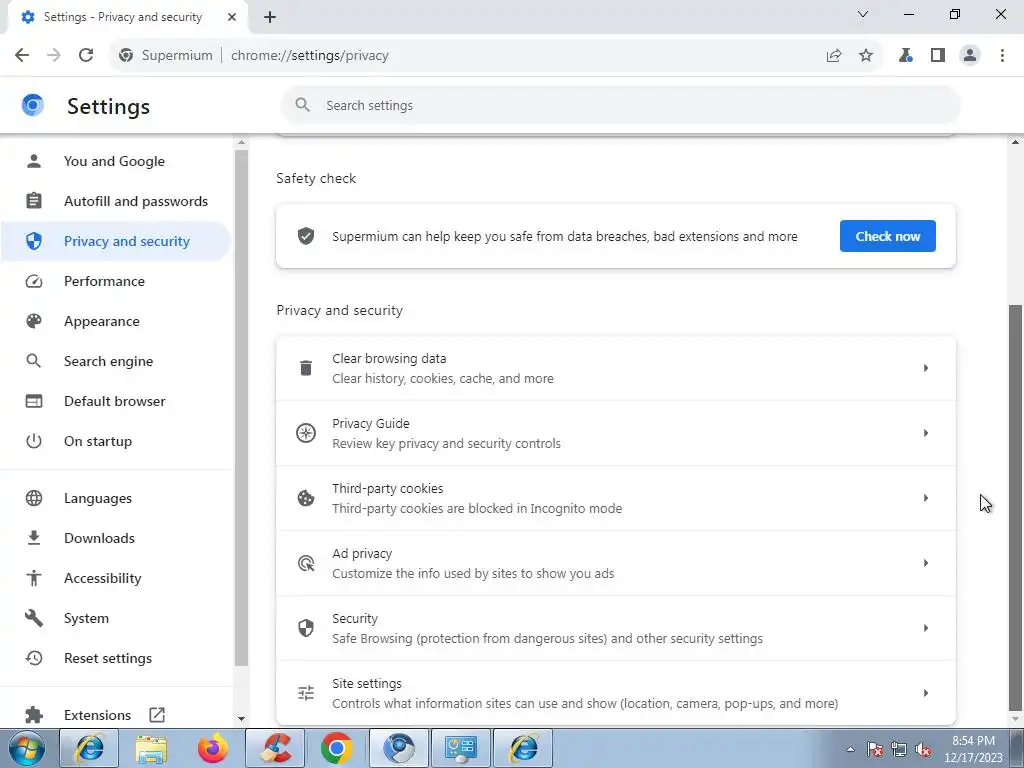
Task: Click the Search settings field
Action: click(x=621, y=105)
